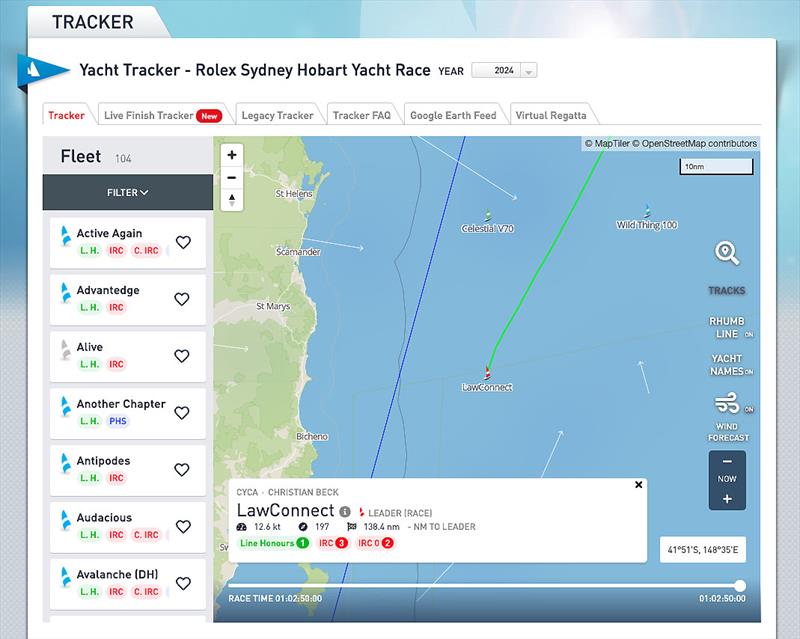Open the Tracker FAQ tab
Image resolution: width=800 pixels, height=639 pixels.
pyautogui.click(x=362, y=115)
